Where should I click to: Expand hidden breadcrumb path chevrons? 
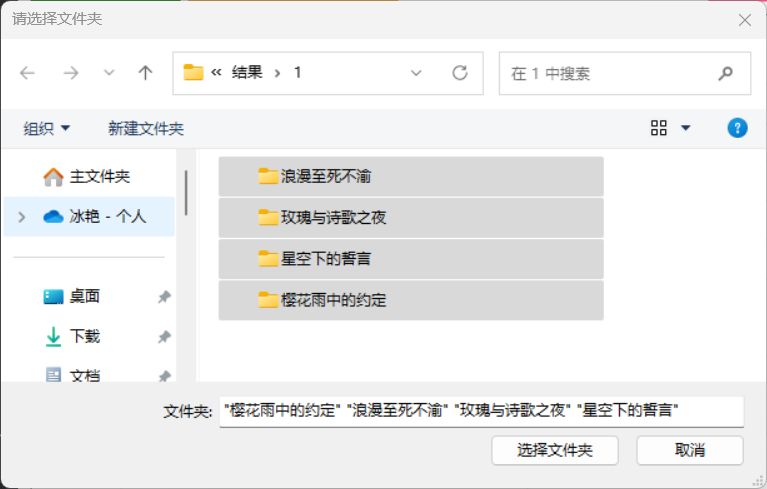216,73
